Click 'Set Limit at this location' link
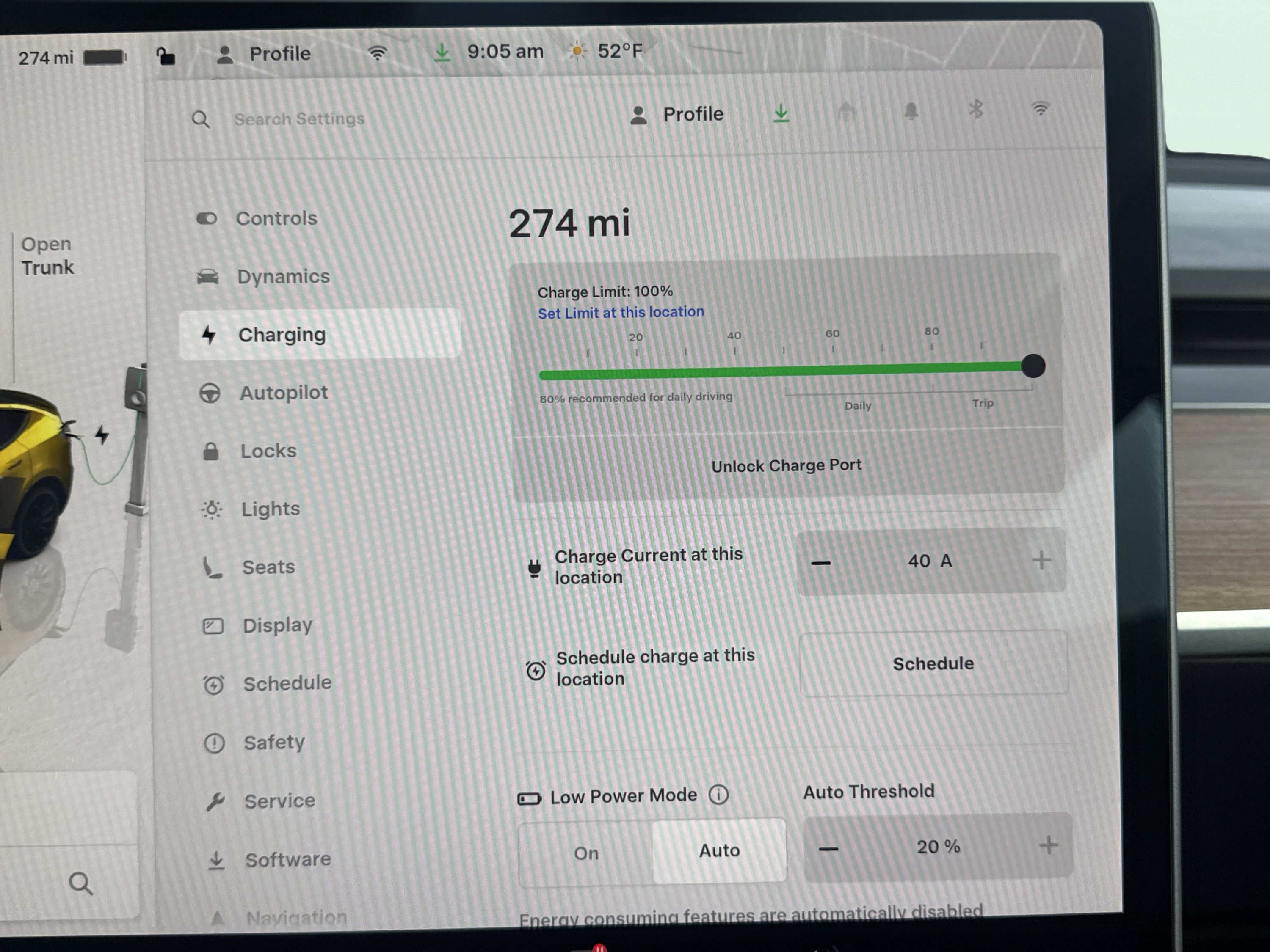 click(x=621, y=312)
